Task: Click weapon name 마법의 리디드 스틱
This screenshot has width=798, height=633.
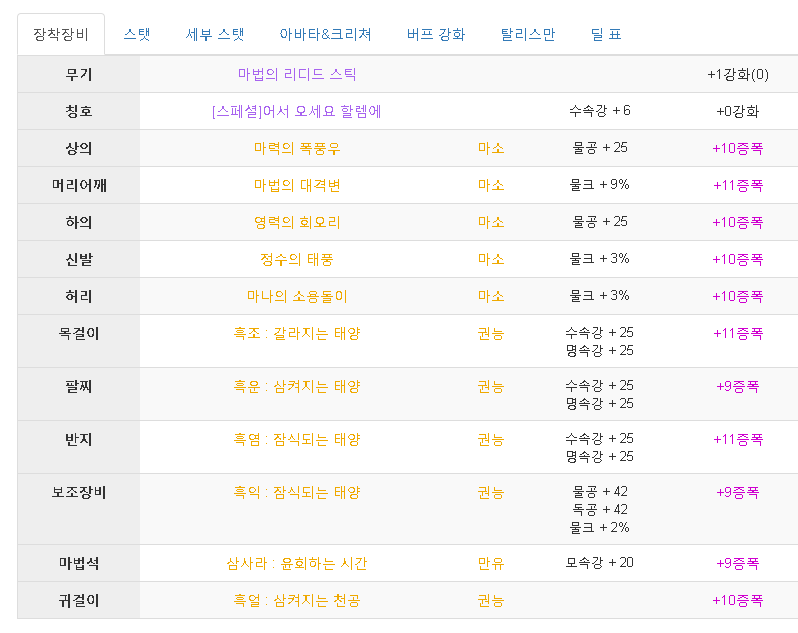Action: tap(297, 74)
